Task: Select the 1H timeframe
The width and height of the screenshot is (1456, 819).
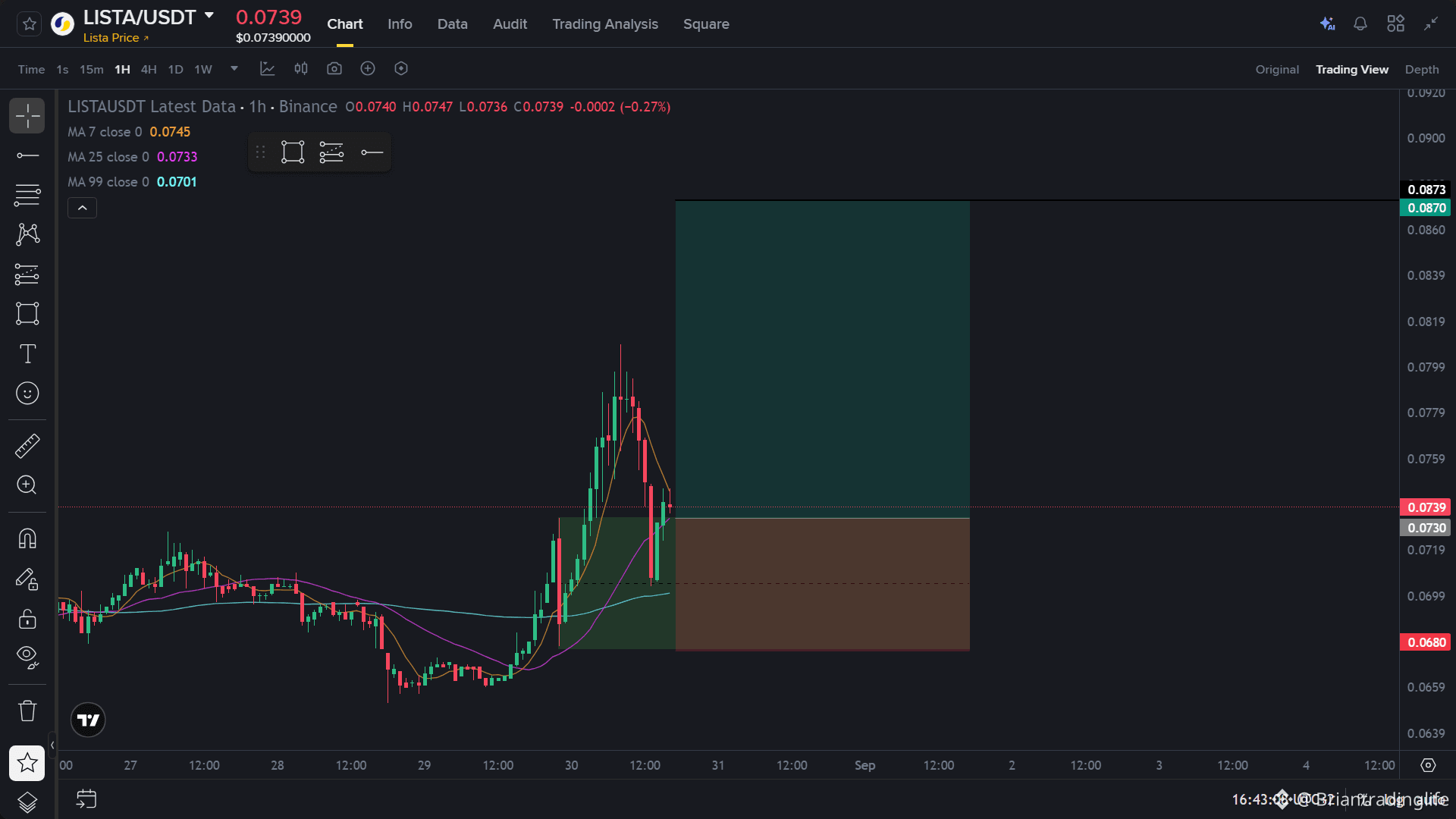Action: 122,70
